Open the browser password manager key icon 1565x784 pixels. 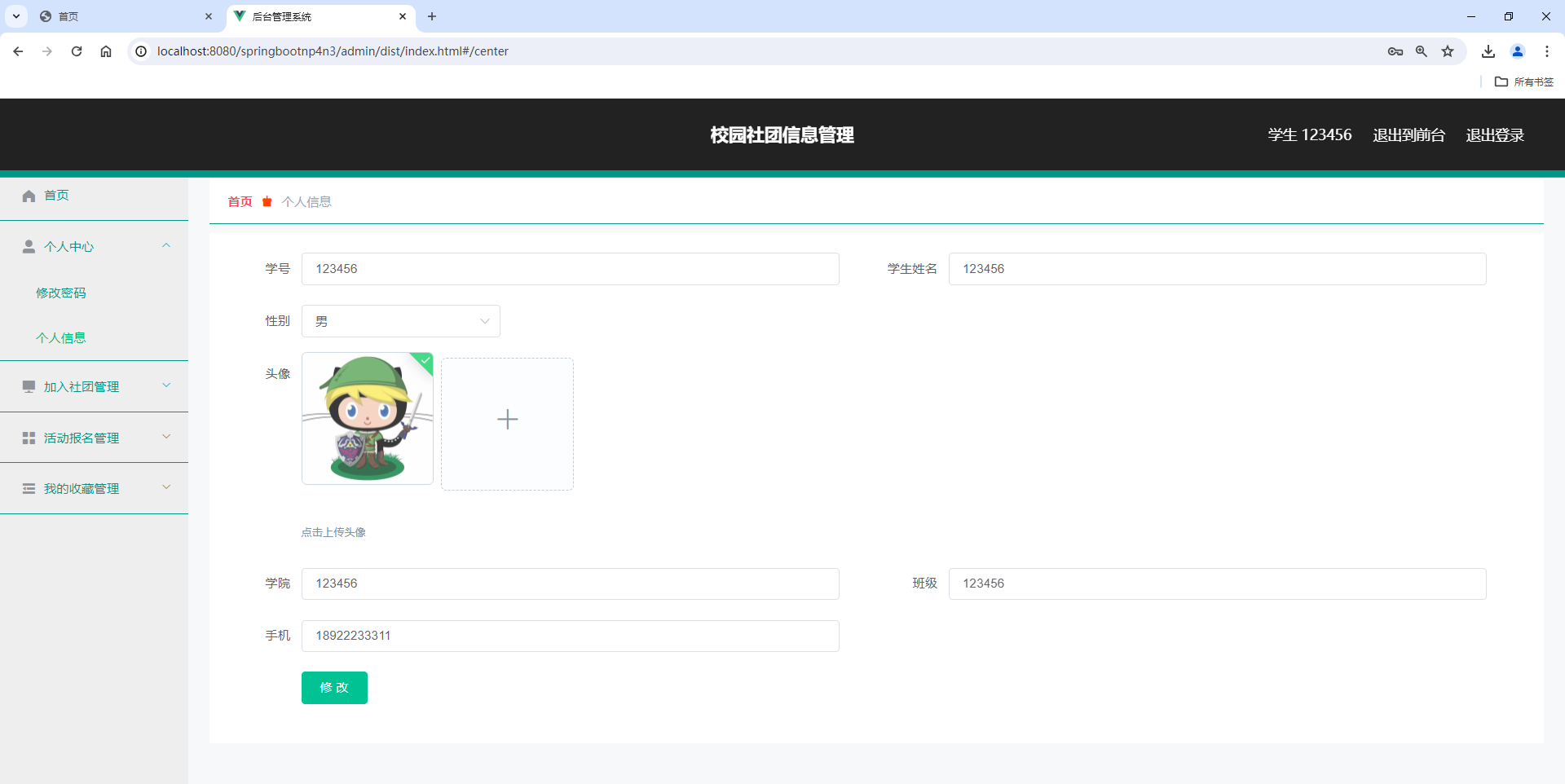[1395, 51]
